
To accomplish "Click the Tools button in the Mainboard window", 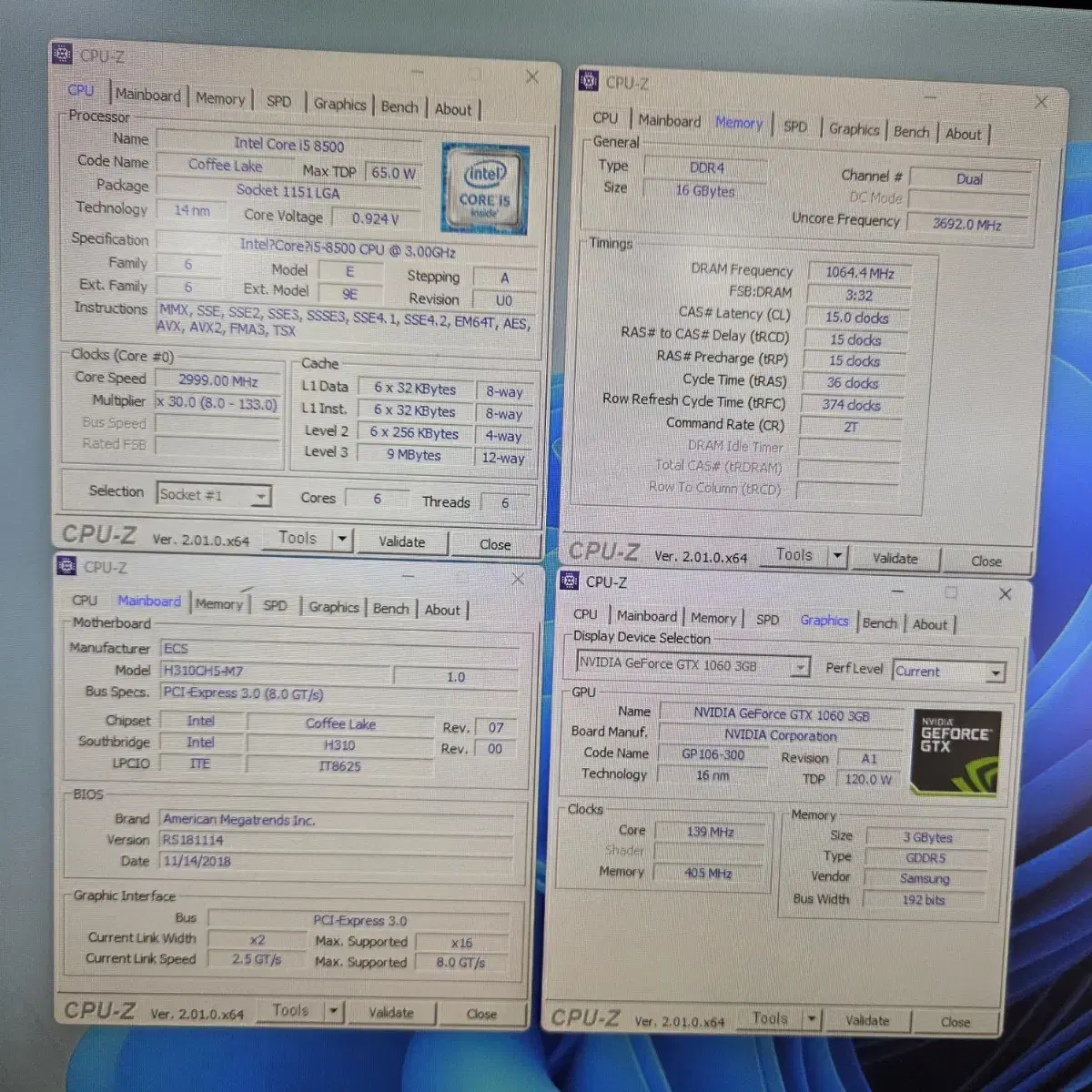I will [290, 1010].
